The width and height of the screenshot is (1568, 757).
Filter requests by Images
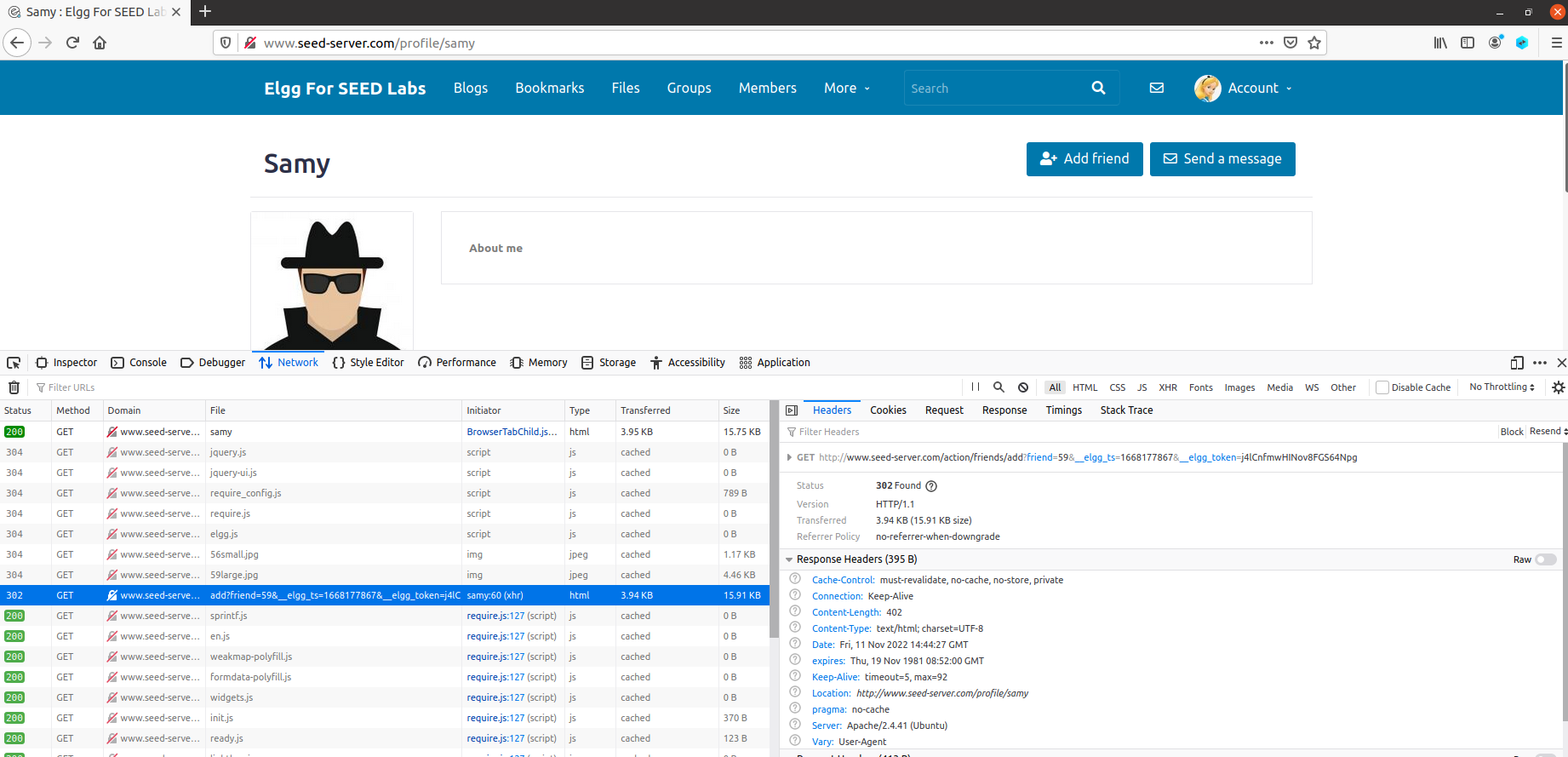(1239, 387)
